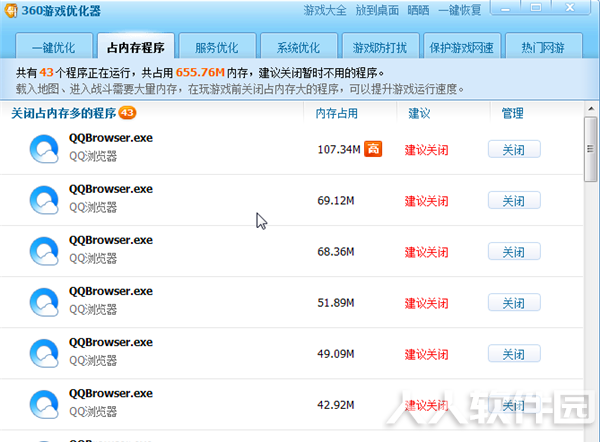Switch to the 一键优化 tab

pyautogui.click(x=54, y=46)
